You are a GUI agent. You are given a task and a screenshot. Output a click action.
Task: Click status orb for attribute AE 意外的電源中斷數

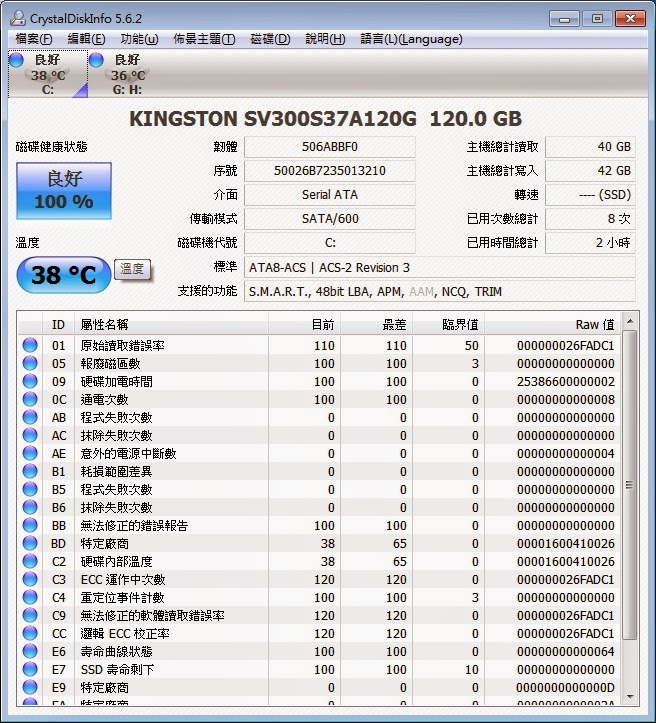point(30,453)
